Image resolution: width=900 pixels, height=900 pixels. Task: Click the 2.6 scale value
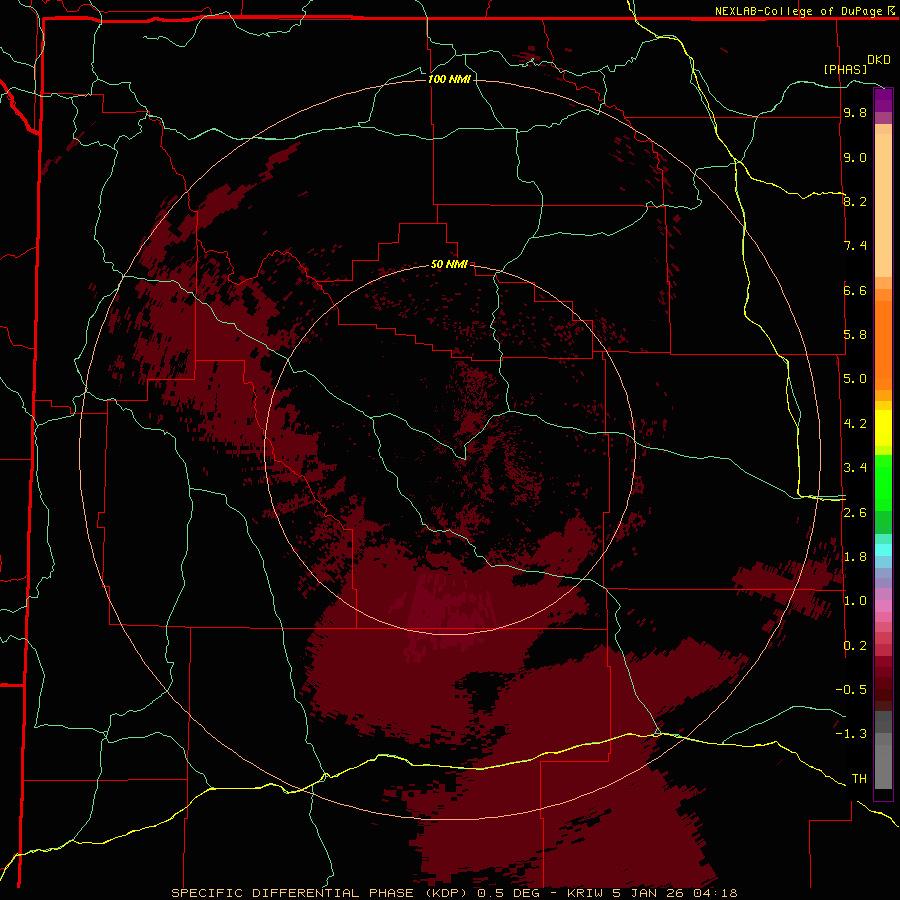pos(855,513)
